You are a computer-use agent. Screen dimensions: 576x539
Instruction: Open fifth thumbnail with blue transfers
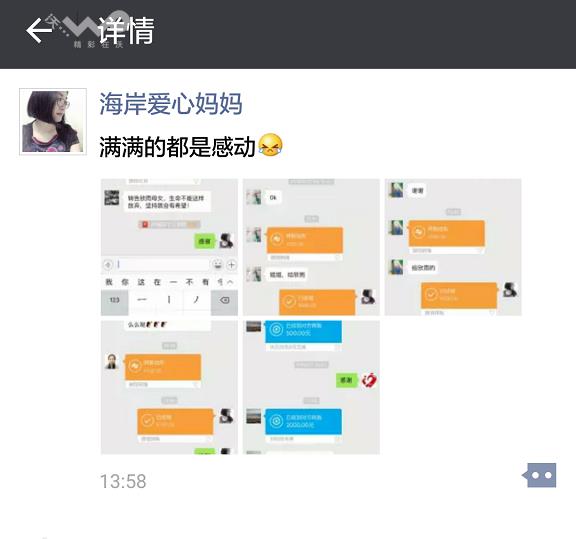tap(311, 387)
